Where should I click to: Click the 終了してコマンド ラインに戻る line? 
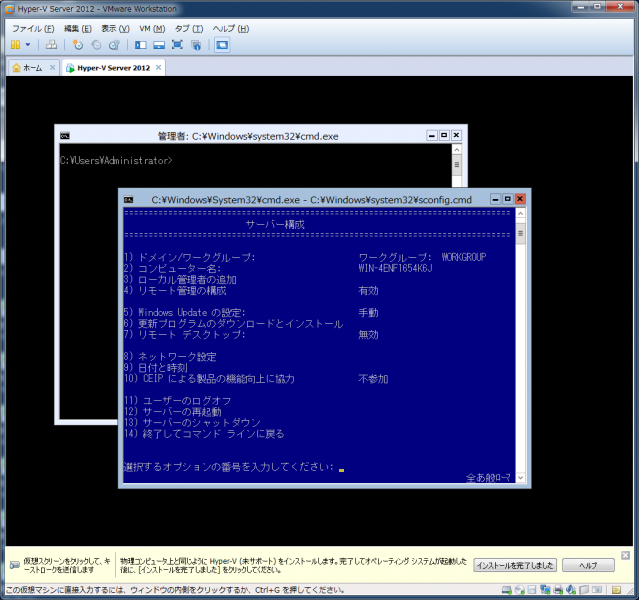click(x=204, y=434)
